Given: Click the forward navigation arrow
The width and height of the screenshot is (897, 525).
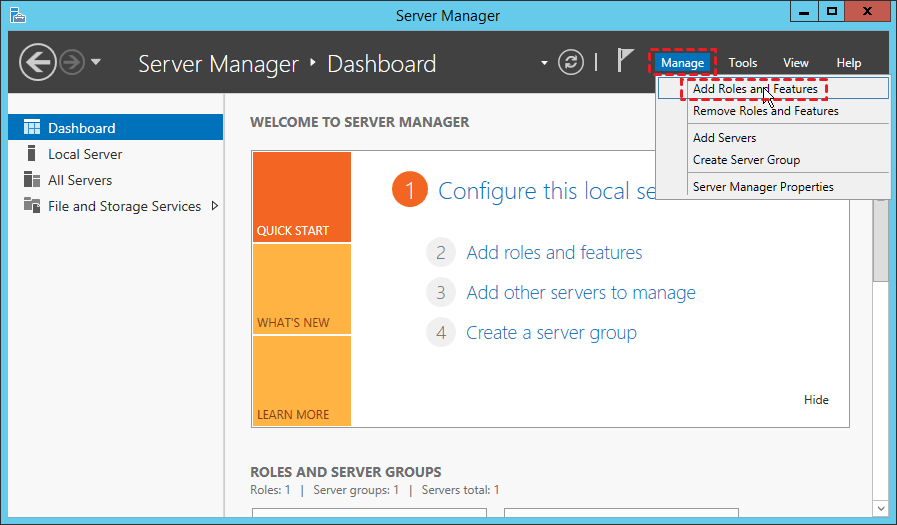Looking at the screenshot, I should tap(72, 63).
